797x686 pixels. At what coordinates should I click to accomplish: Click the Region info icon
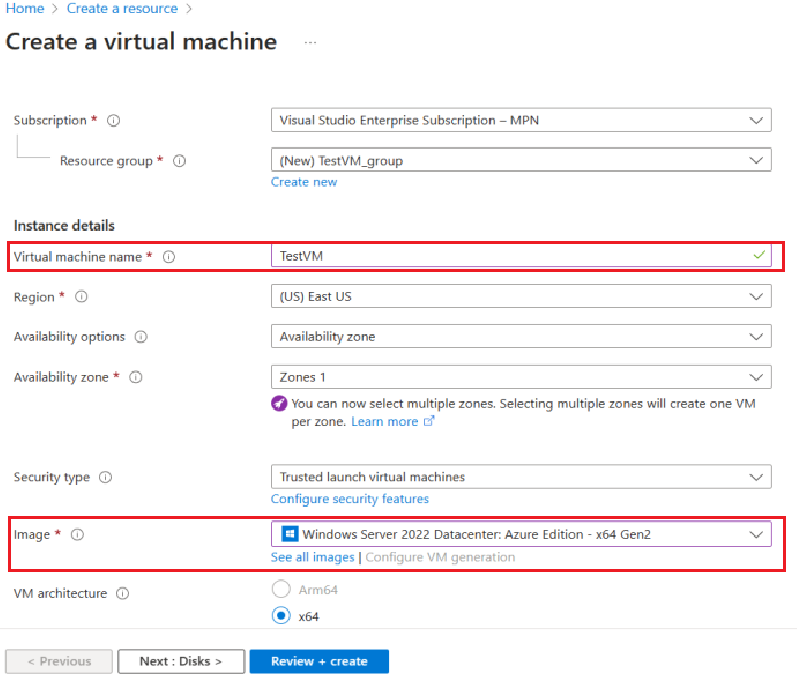pos(81,296)
